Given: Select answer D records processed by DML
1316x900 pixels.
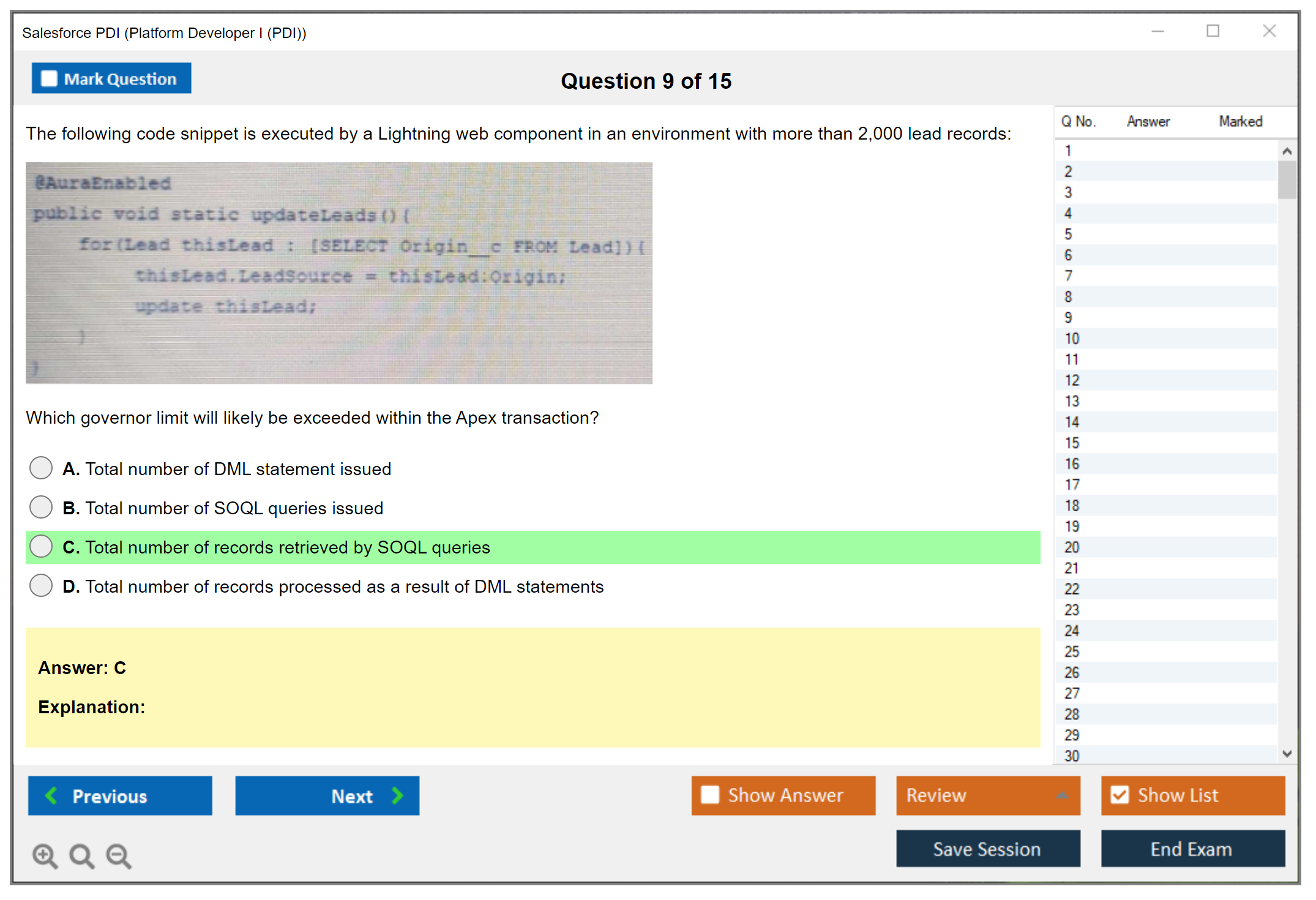Looking at the screenshot, I should click(41, 586).
